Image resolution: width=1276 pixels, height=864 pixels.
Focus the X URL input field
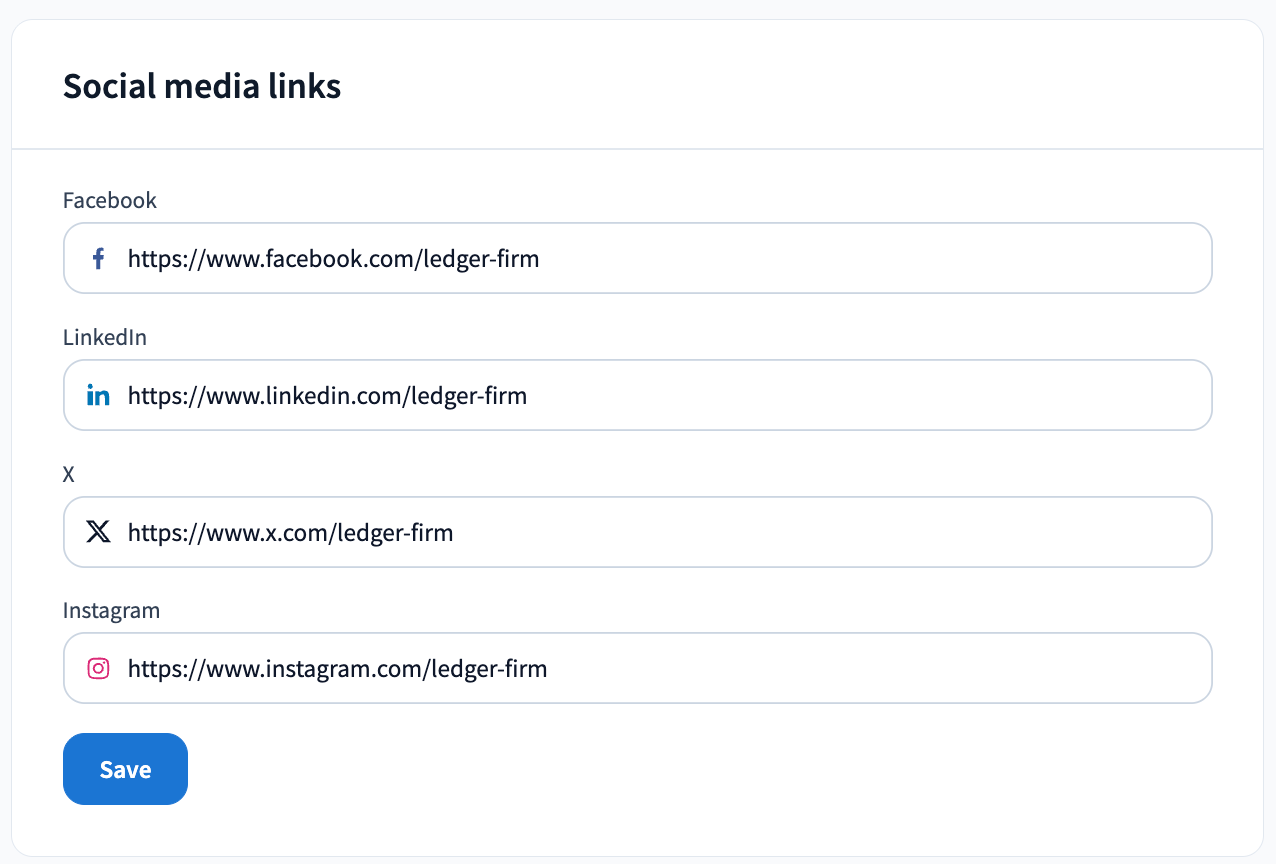coord(638,532)
